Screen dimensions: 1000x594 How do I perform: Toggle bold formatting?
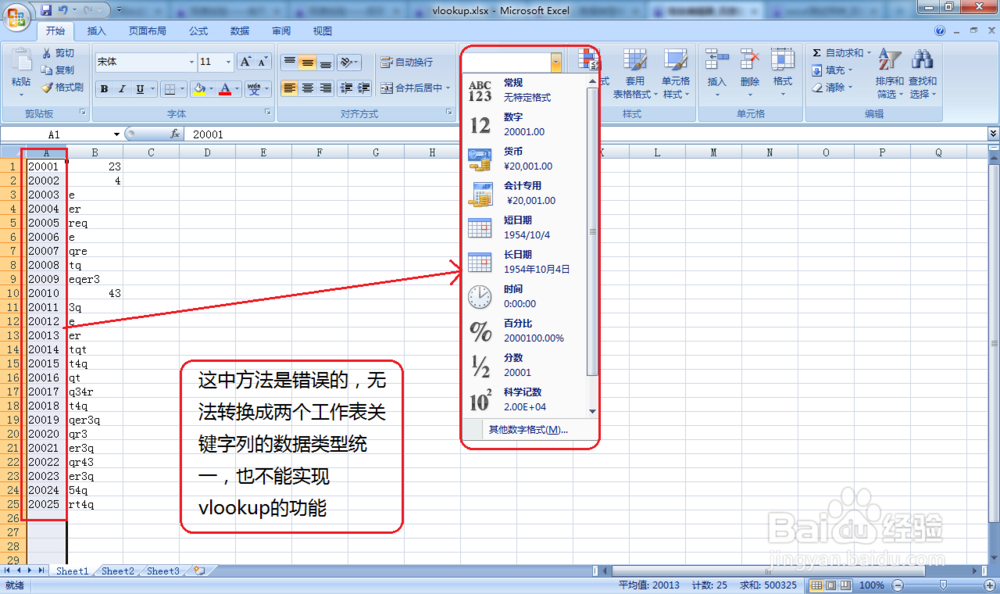(104, 89)
